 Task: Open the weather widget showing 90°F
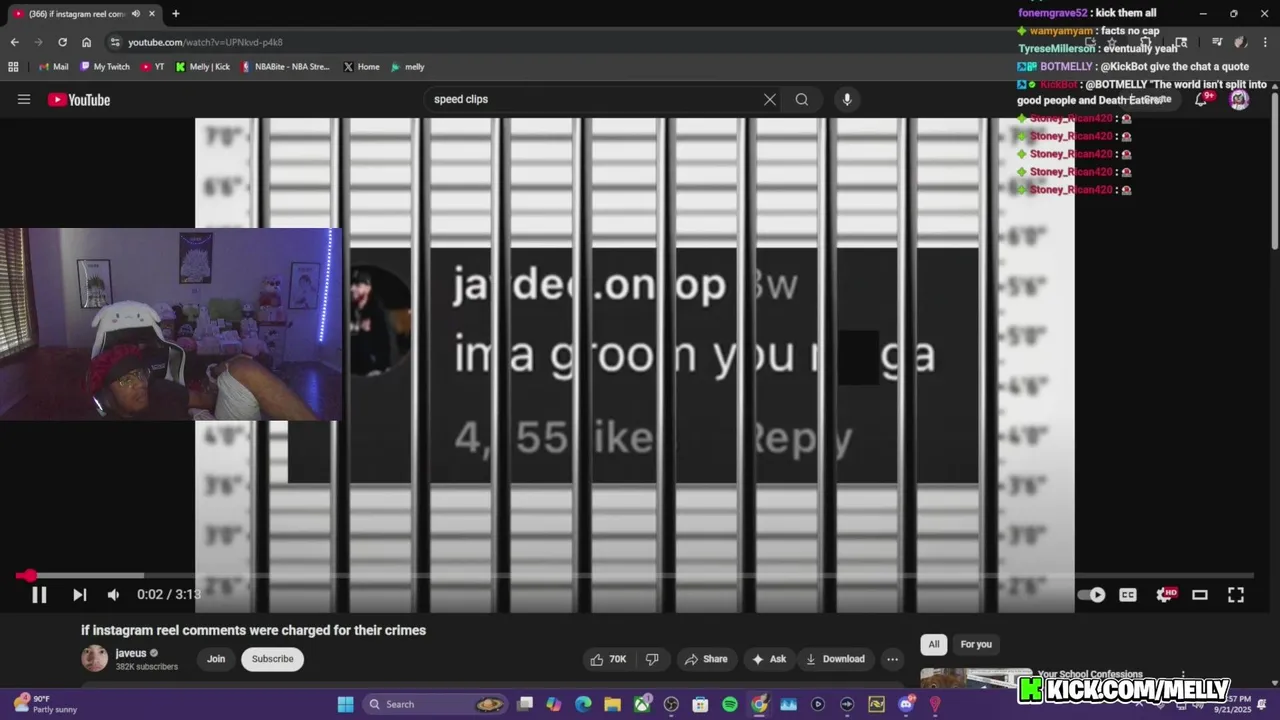45,704
